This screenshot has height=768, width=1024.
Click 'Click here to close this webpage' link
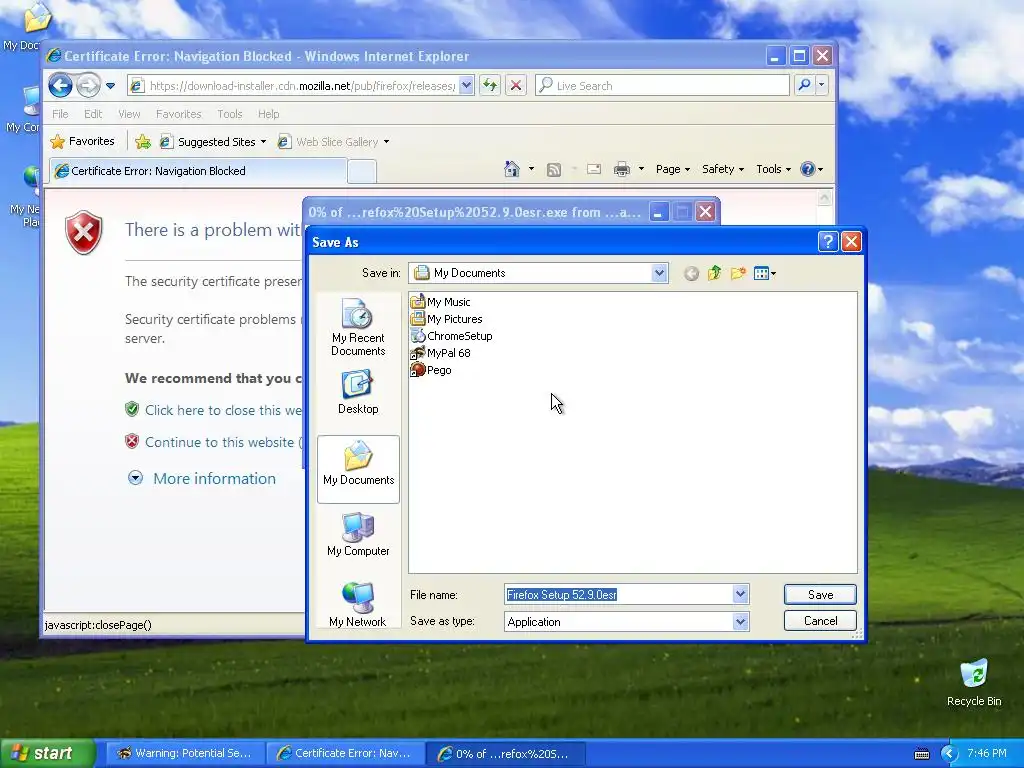(223, 410)
